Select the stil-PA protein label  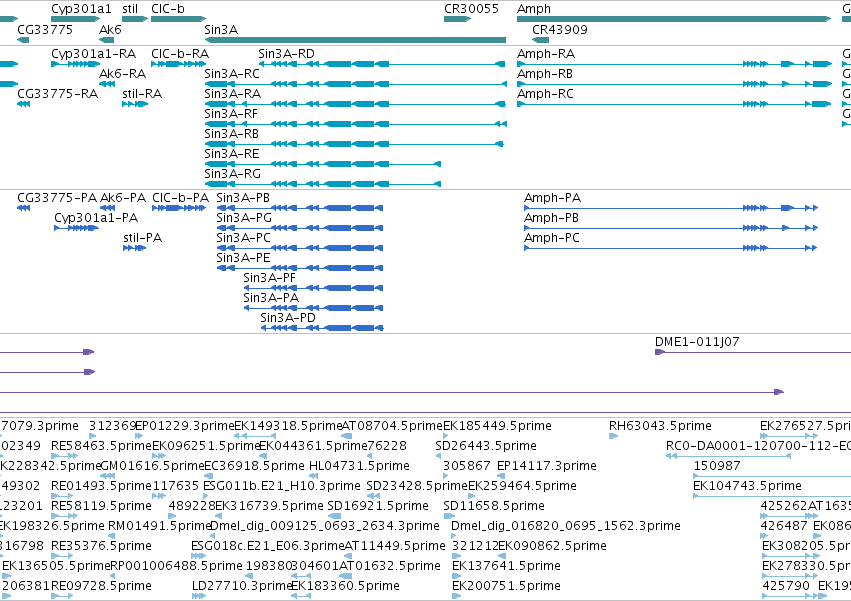(143, 238)
